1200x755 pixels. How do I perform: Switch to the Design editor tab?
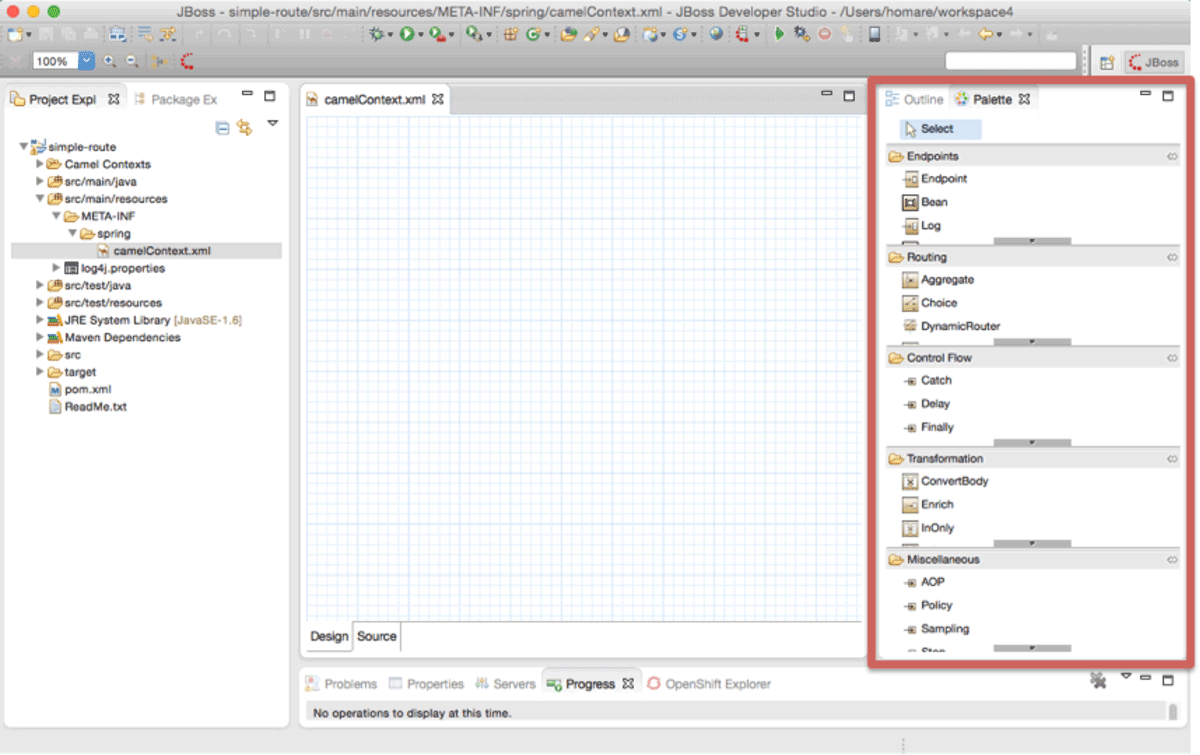(329, 636)
